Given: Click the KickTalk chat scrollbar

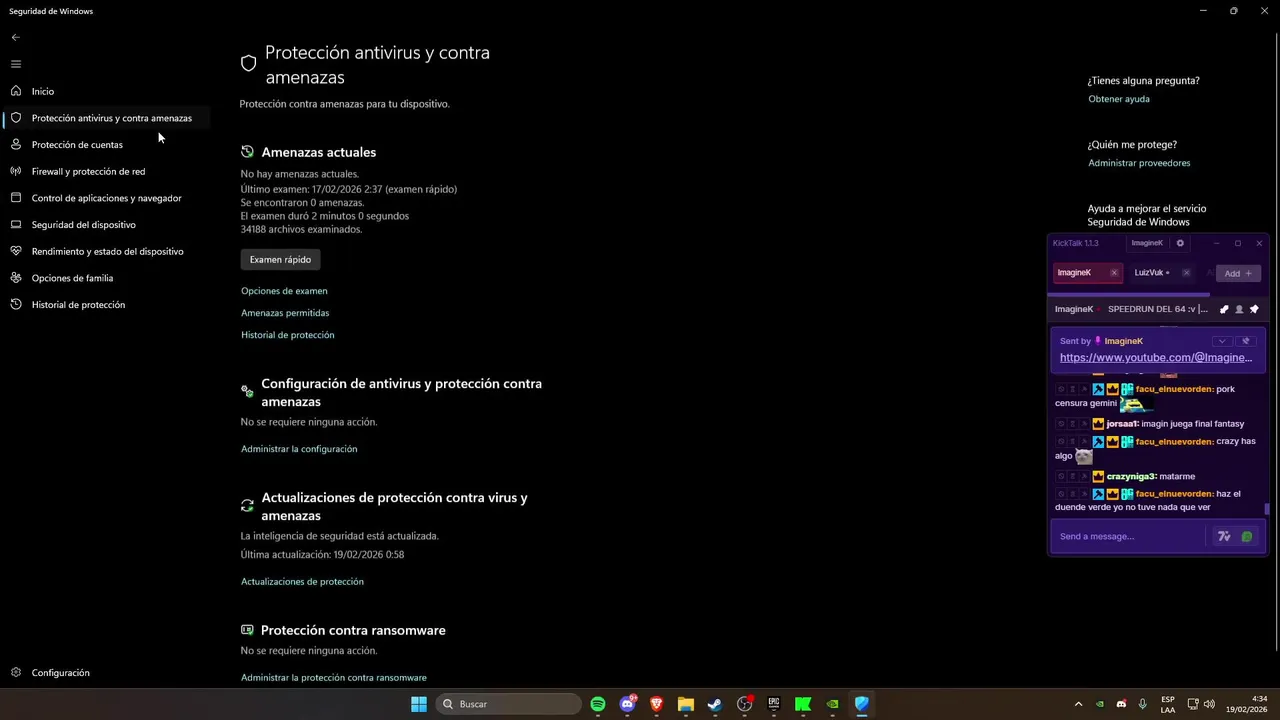Looking at the screenshot, I should click(x=1267, y=509).
